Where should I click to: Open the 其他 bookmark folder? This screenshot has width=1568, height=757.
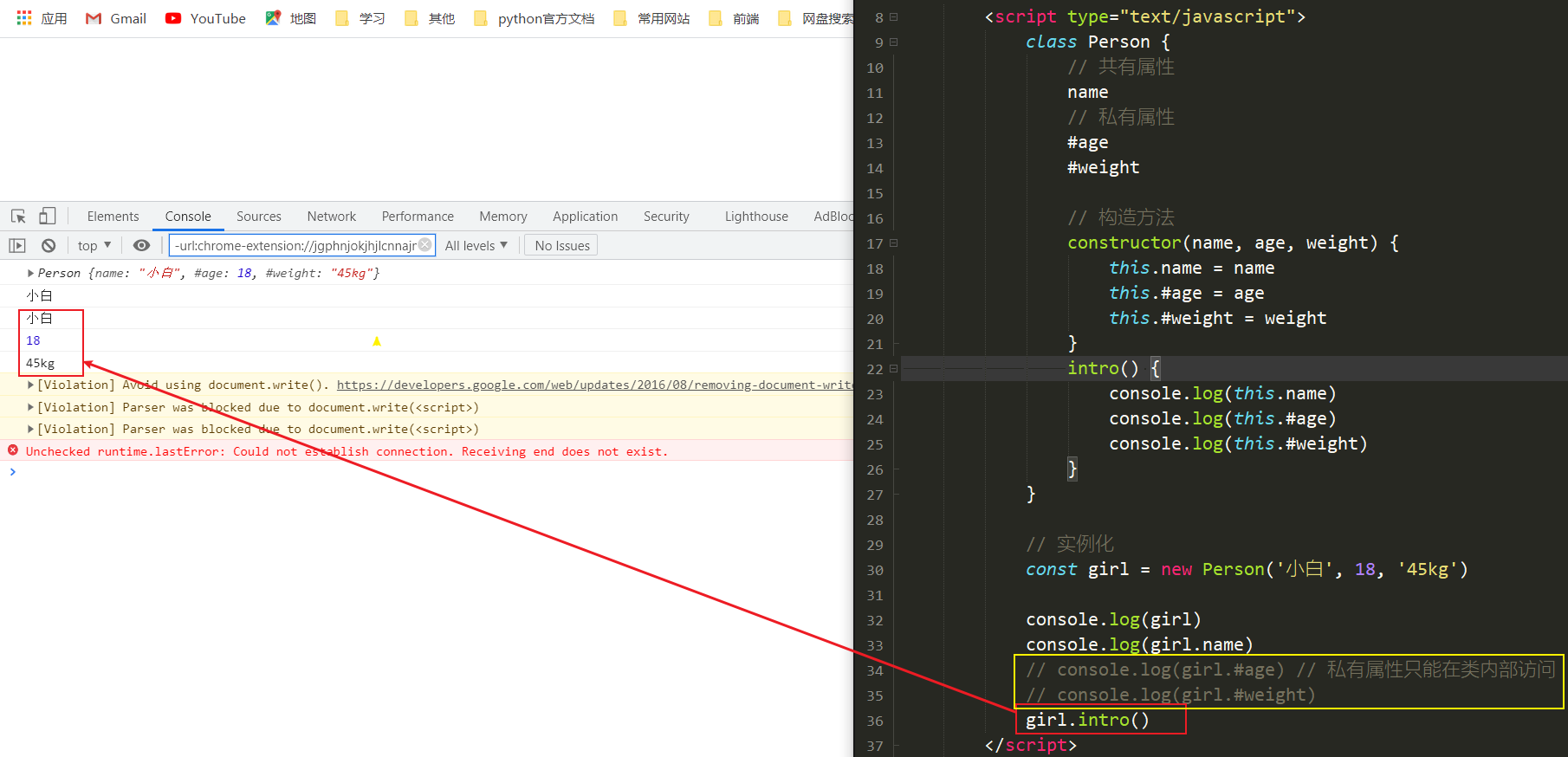tap(430, 18)
